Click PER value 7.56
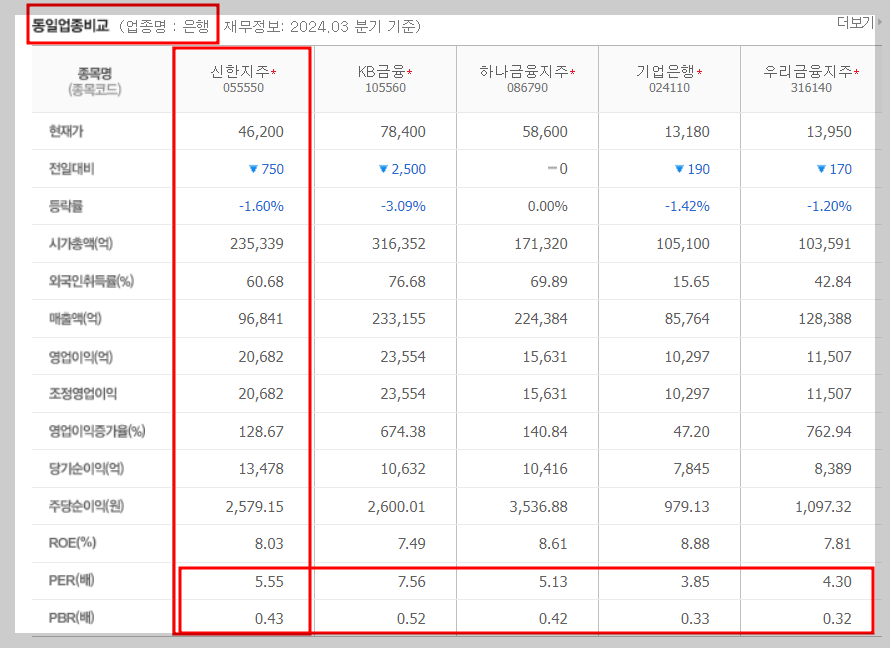 click(x=412, y=582)
